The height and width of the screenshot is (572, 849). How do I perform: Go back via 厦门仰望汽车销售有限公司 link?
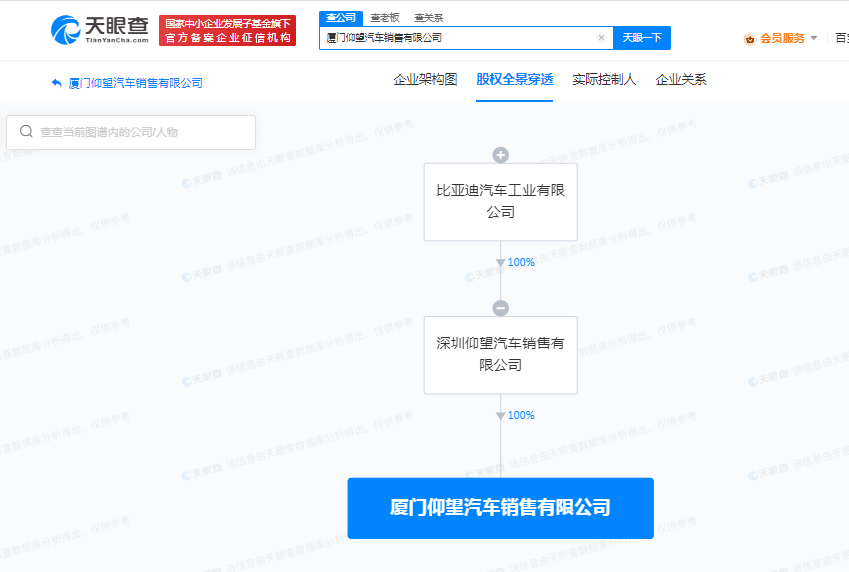135,83
